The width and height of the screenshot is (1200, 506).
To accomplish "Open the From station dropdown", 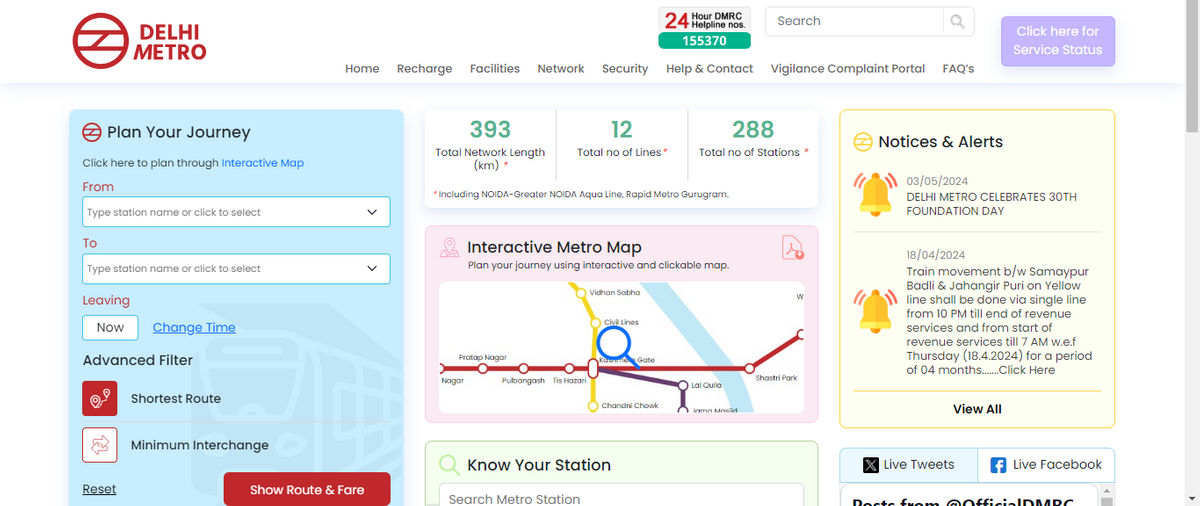I will (x=236, y=212).
